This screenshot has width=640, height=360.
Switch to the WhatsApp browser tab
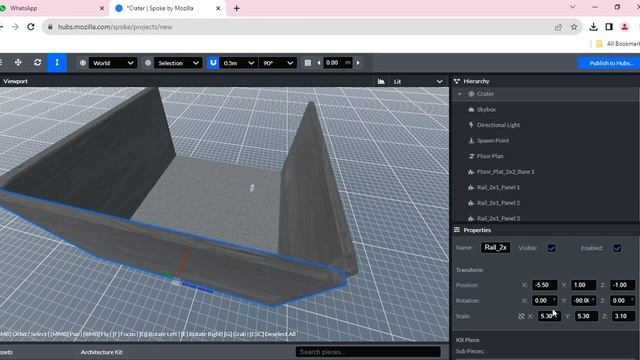point(52,8)
